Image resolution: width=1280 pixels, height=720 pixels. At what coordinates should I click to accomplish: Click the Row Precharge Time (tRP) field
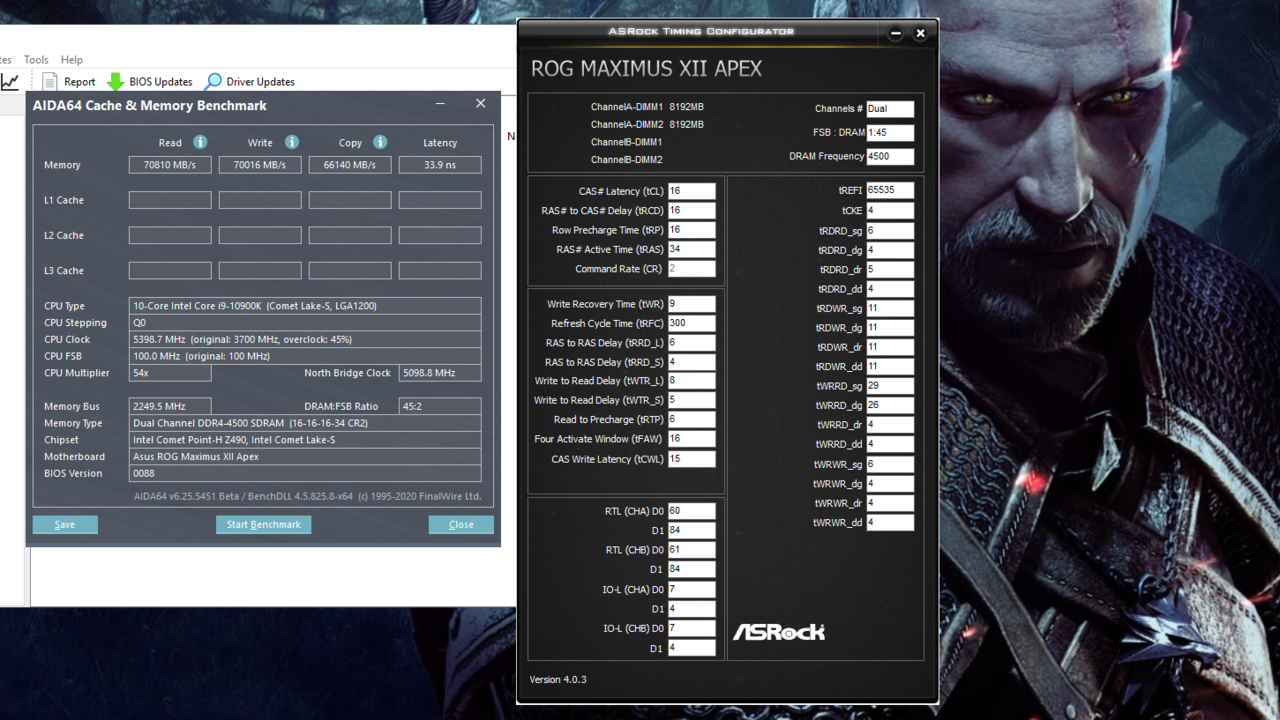coord(691,230)
